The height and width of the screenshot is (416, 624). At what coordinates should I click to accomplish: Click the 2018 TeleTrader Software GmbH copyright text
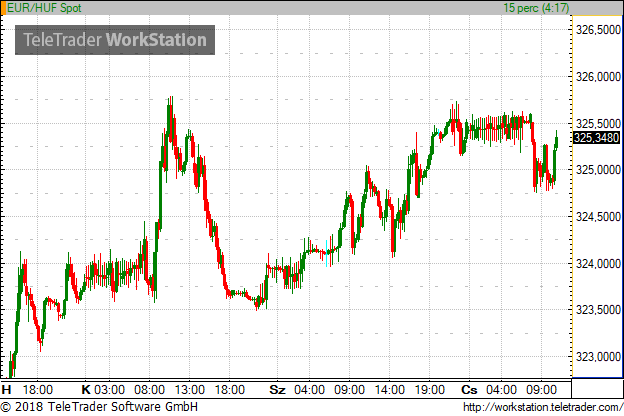tap(99, 407)
